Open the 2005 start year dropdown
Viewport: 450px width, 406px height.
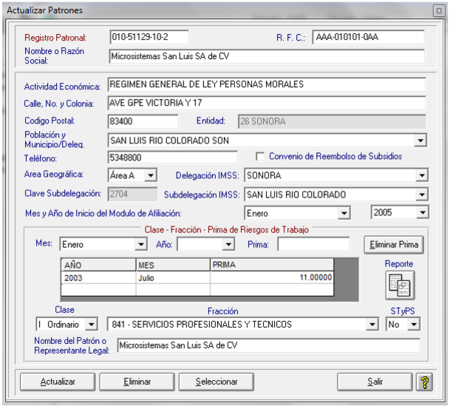click(423, 212)
